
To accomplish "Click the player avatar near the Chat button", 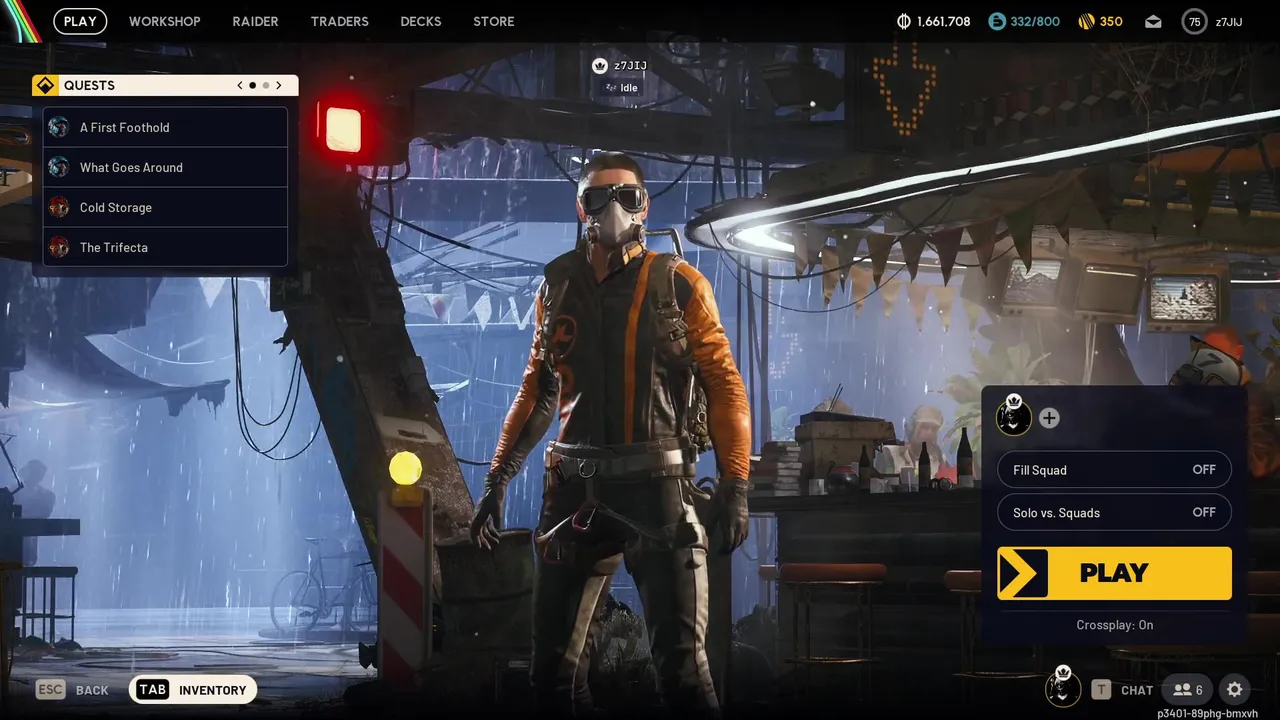I will coord(1063,687).
